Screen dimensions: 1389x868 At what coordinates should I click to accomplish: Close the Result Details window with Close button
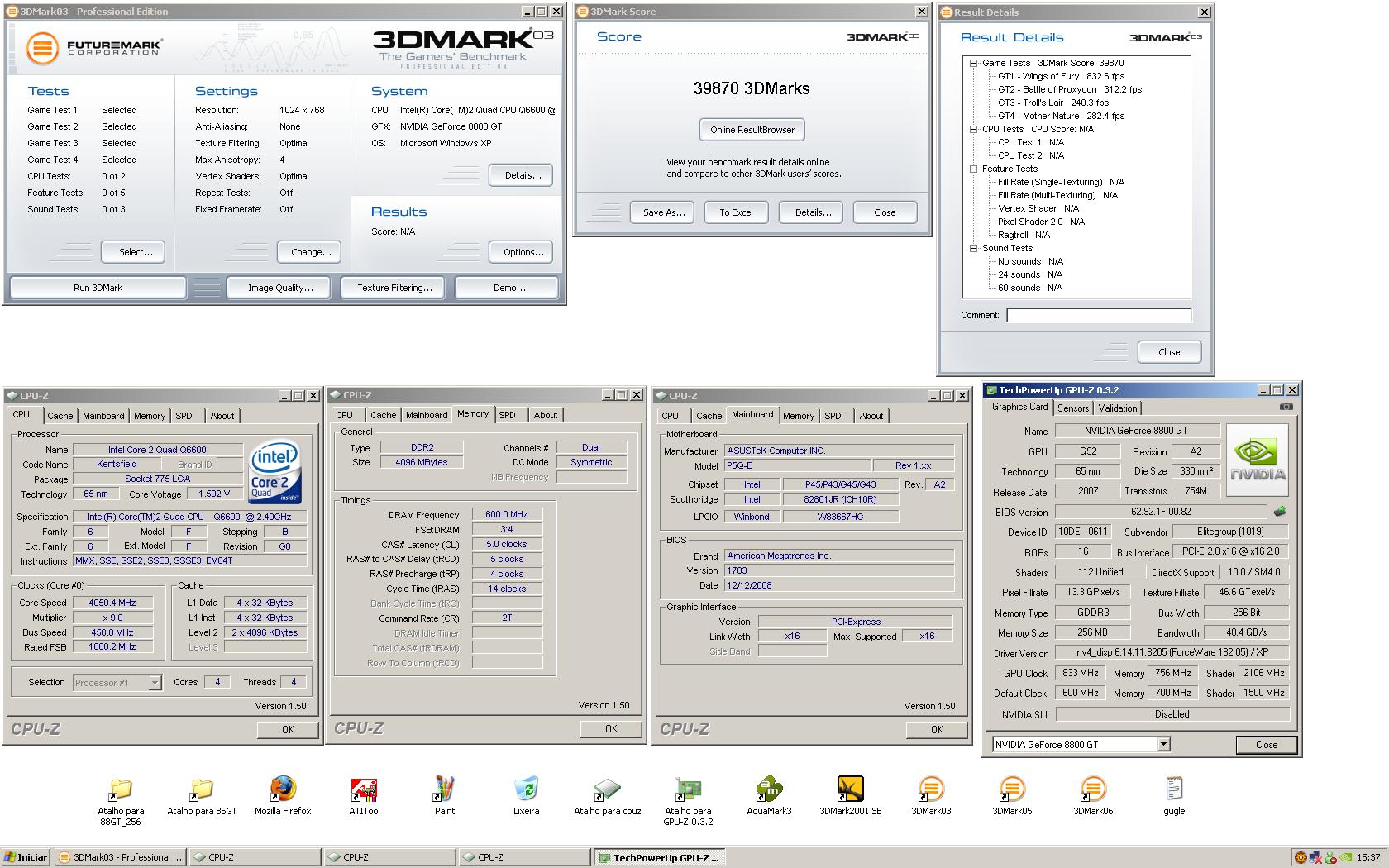1169,352
